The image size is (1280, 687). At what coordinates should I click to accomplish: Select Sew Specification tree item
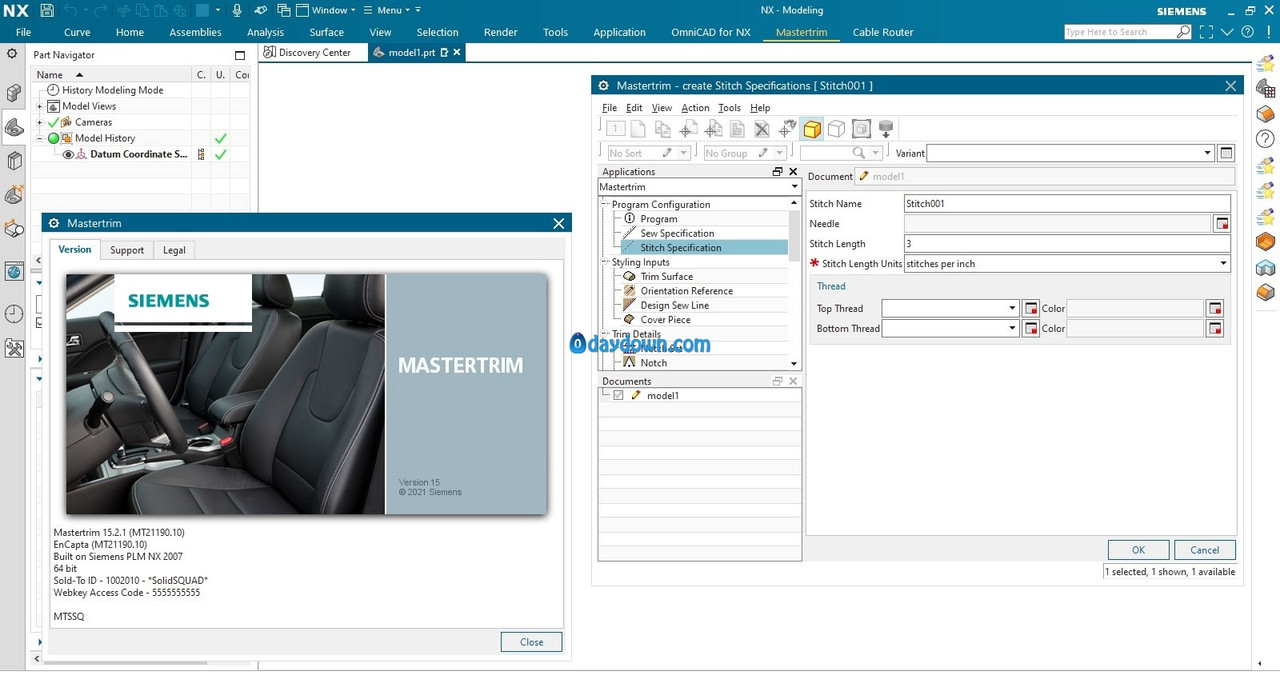click(x=677, y=233)
